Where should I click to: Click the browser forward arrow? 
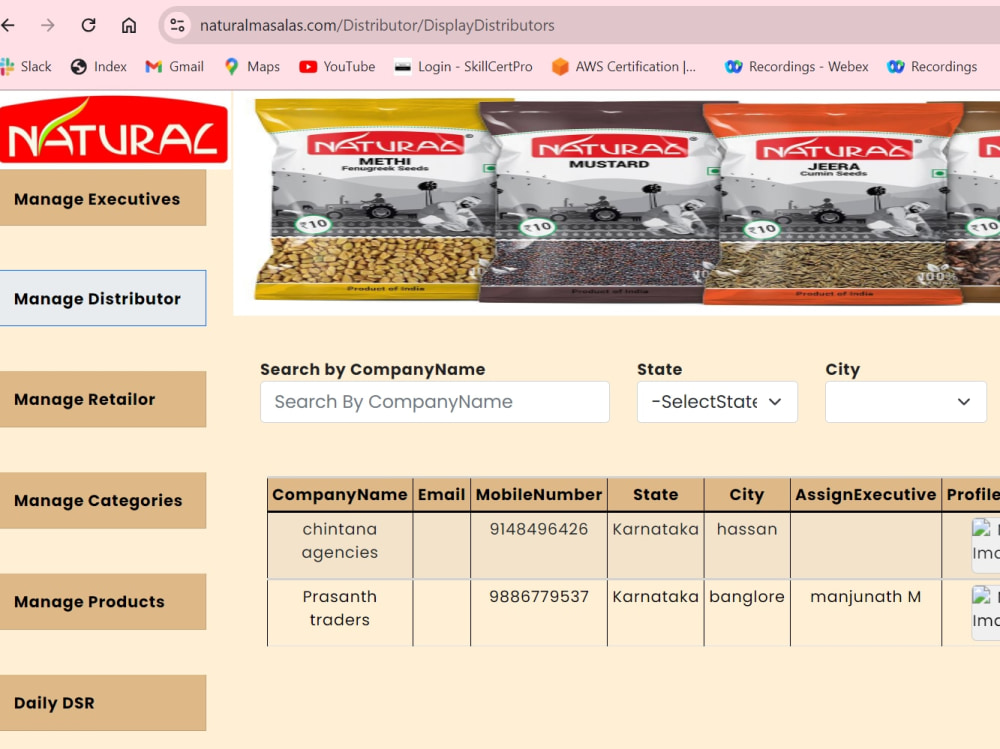[48, 26]
